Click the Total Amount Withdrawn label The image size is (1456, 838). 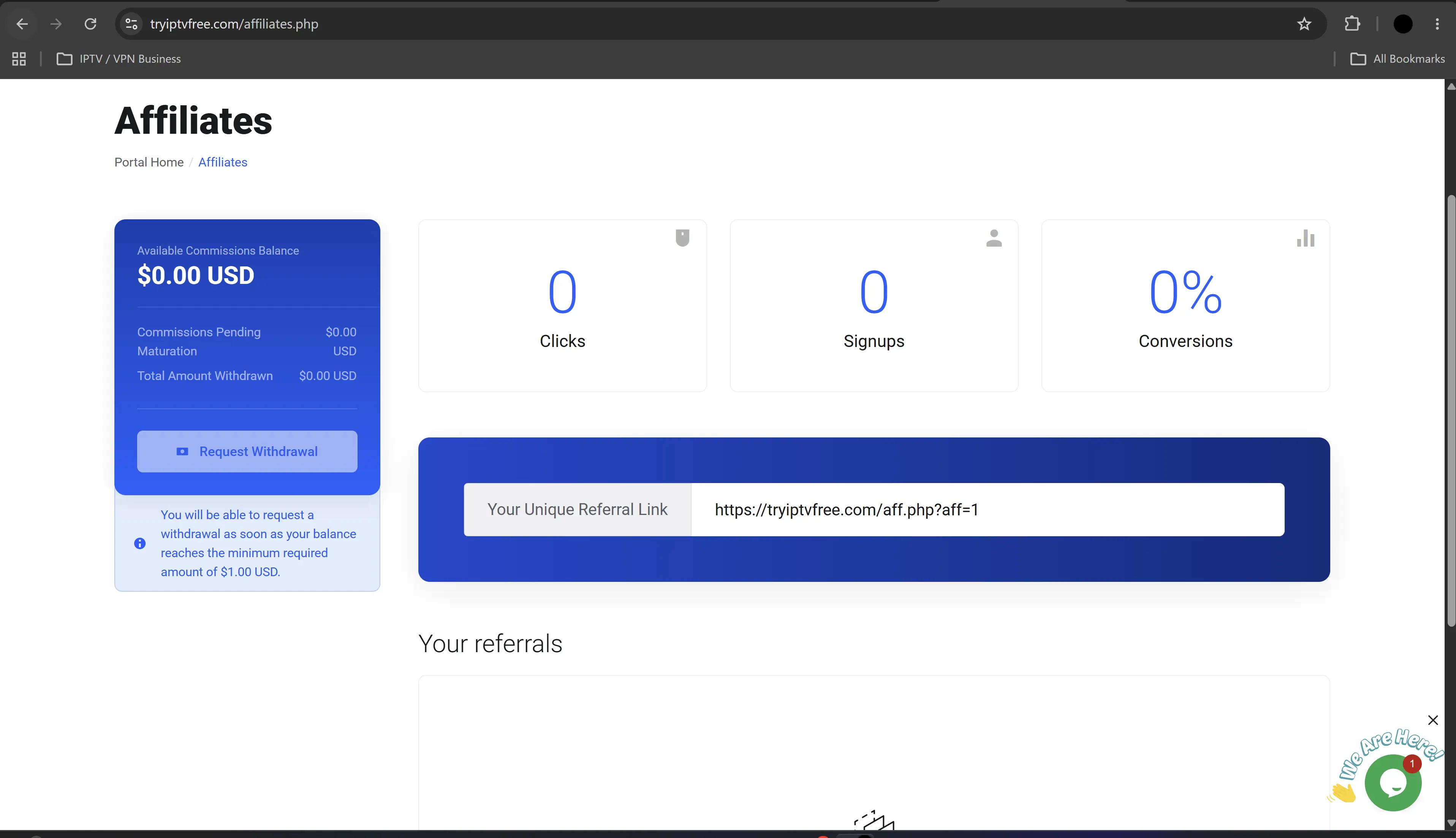205,376
